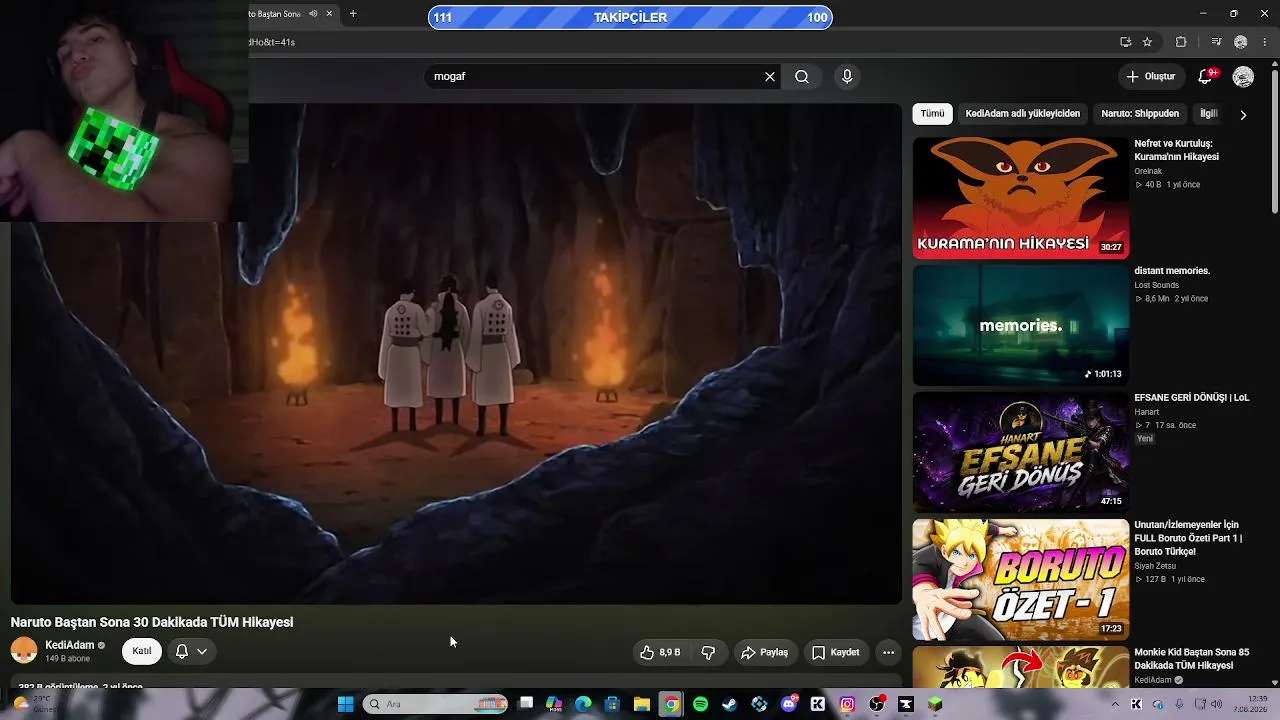Open the Siyah Zetsu channel name
The image size is (1280, 720).
1155,566
